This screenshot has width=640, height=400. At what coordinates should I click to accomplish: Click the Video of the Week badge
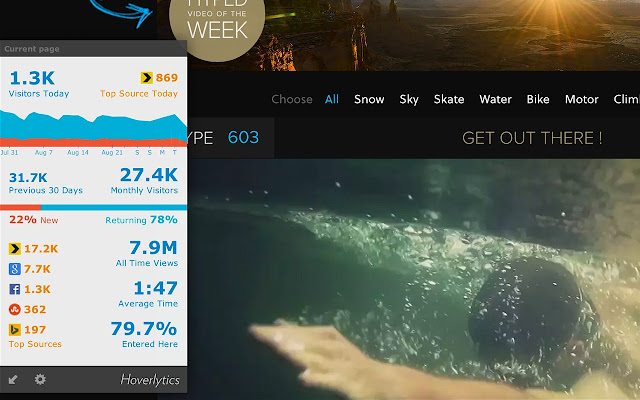coord(217,24)
